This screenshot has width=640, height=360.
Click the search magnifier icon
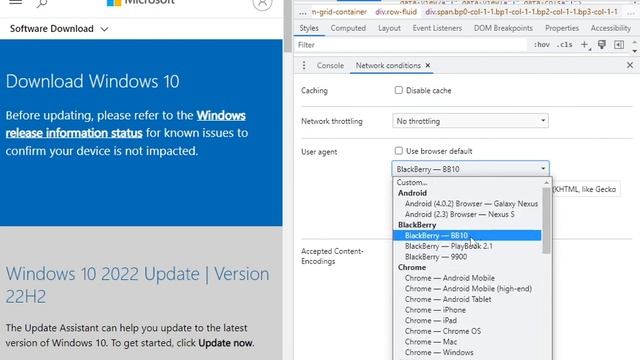pyautogui.click(x=42, y=3)
